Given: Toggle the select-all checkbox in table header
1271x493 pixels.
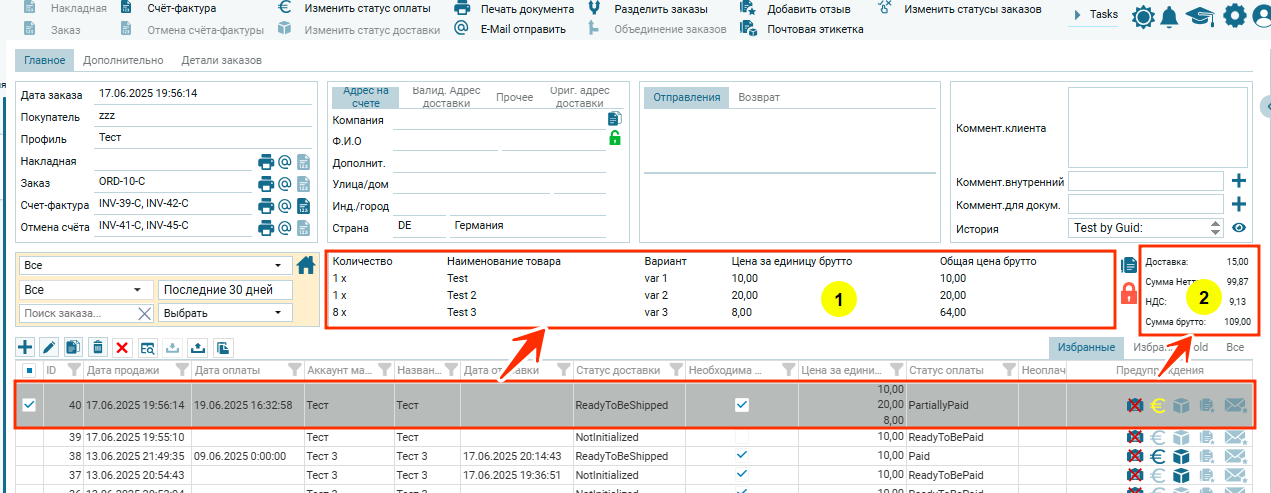Looking at the screenshot, I should [29, 371].
